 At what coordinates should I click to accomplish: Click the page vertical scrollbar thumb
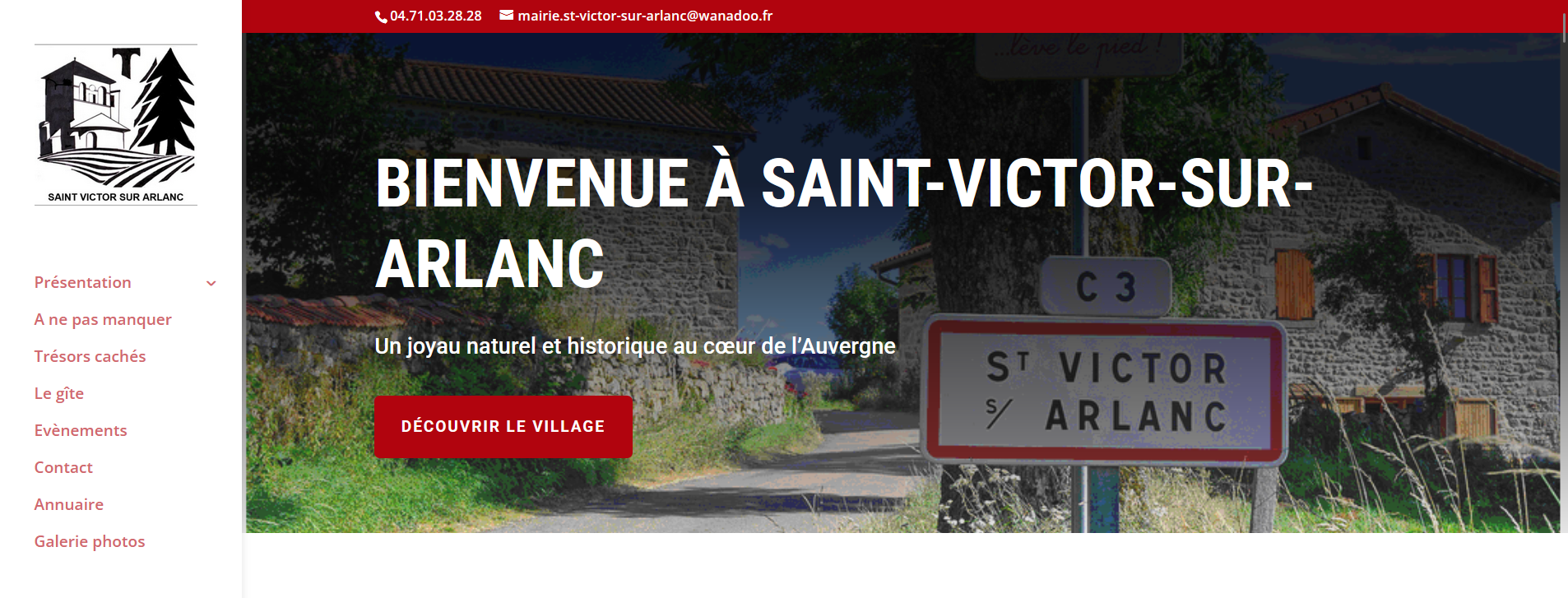(1564, 25)
